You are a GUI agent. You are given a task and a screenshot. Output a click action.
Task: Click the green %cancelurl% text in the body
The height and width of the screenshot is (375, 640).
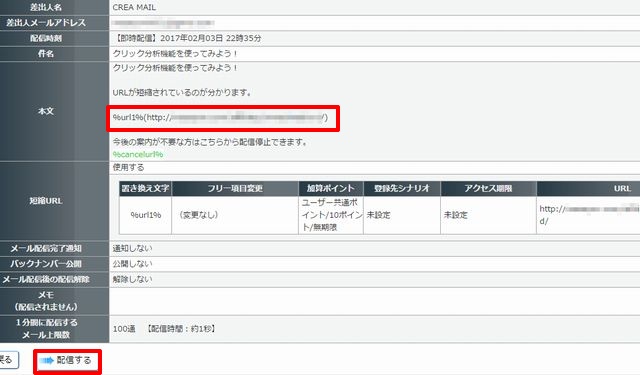coord(138,154)
